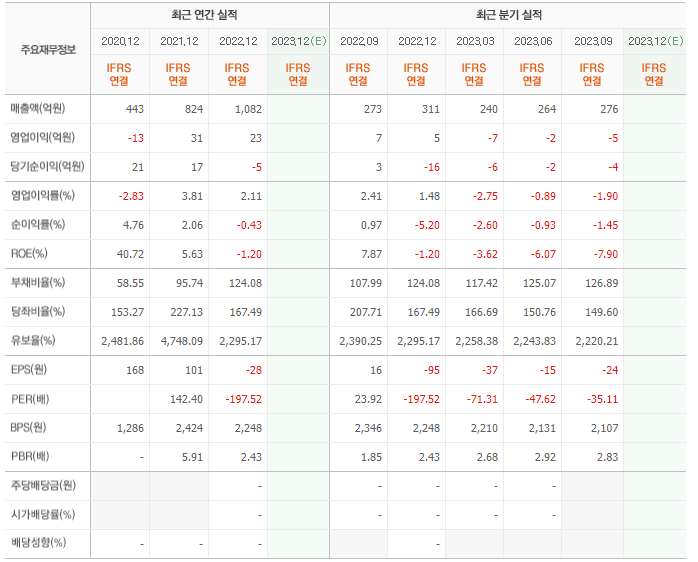The height and width of the screenshot is (562, 698).
Task: Select the 매출액(억원) row label
Action: click(x=38, y=109)
